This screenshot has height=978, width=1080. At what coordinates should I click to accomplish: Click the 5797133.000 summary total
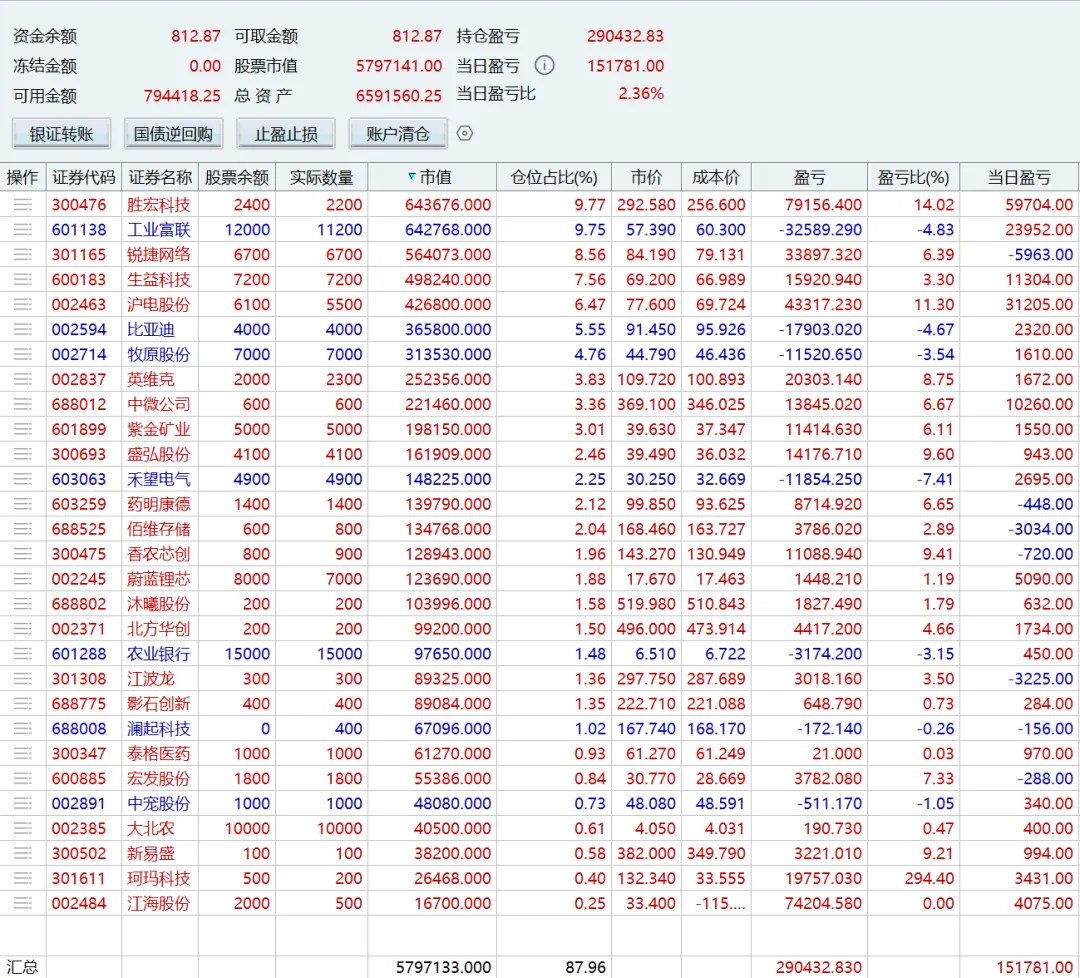click(444, 967)
